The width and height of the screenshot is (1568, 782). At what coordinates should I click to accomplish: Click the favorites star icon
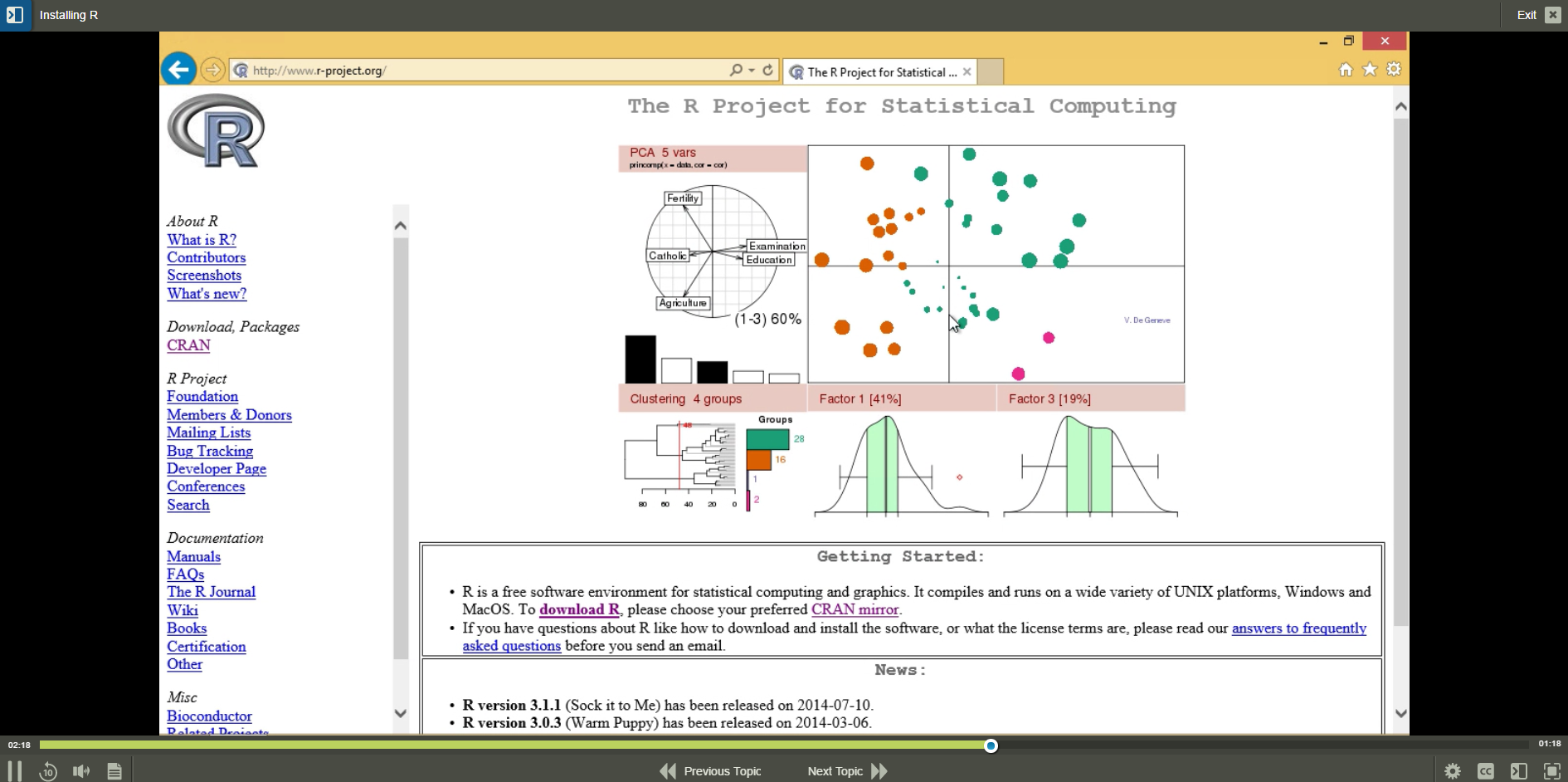coord(1370,70)
